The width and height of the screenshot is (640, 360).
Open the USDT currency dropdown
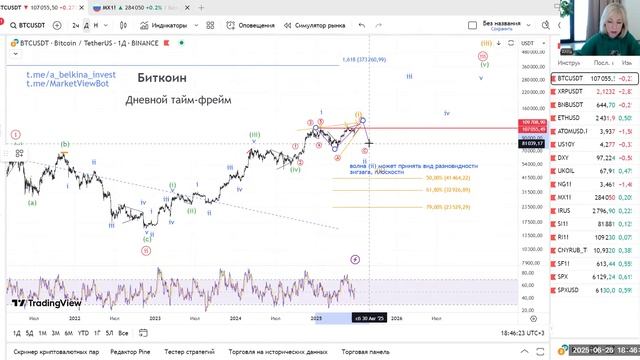click(533, 43)
